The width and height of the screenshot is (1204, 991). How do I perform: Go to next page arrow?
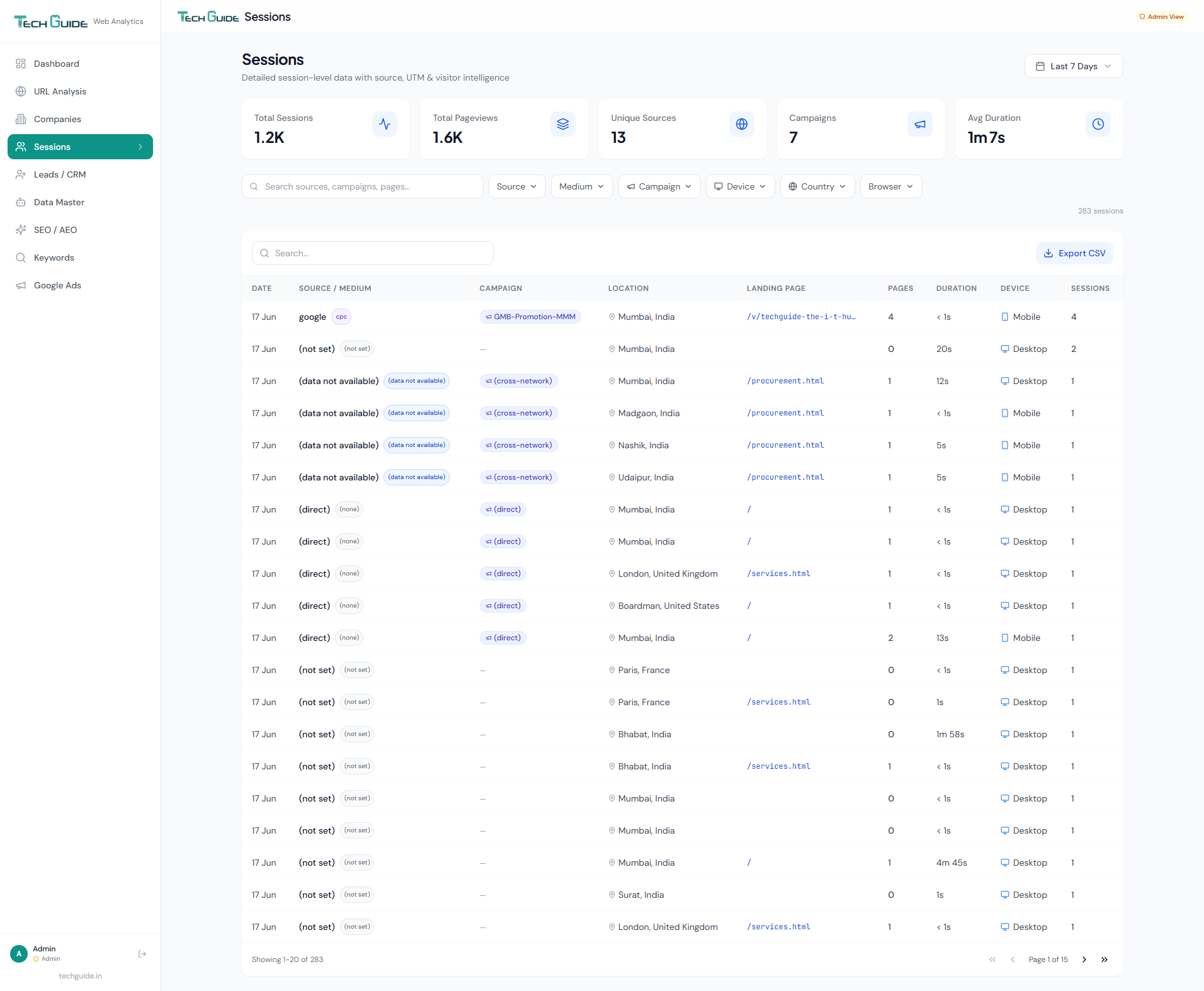pos(1084,960)
